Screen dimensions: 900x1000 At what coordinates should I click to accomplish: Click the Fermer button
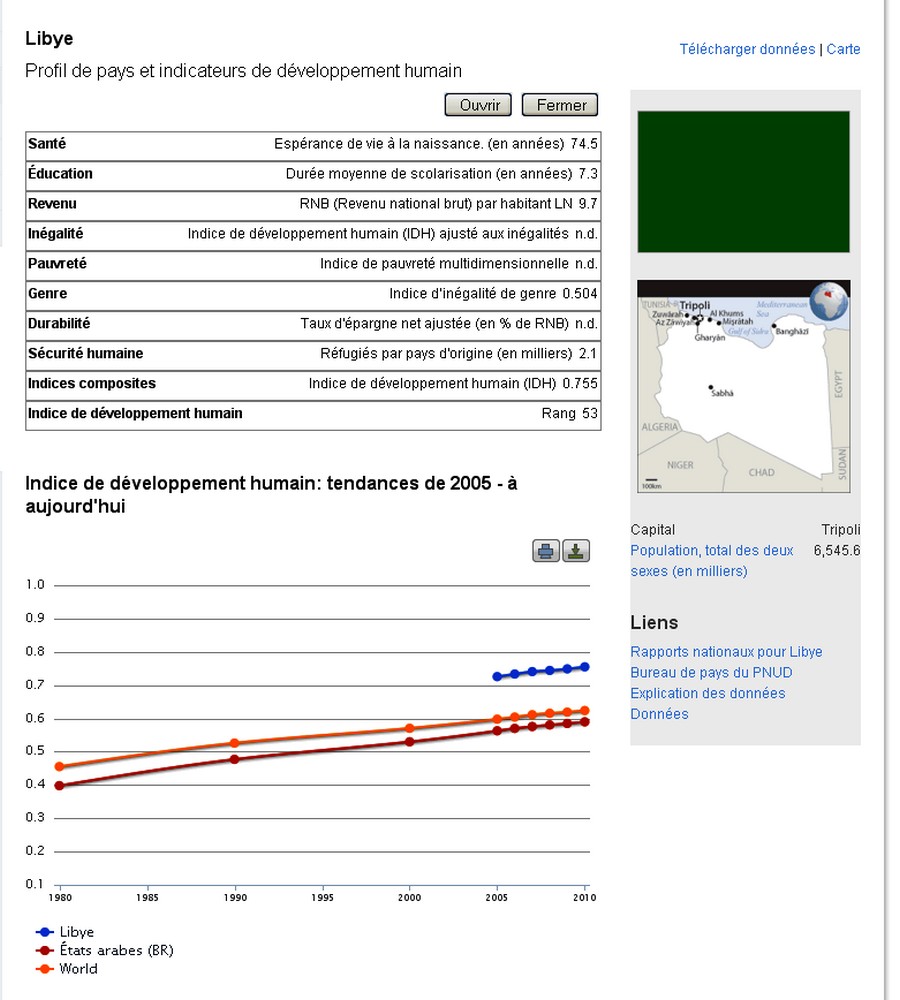(x=559, y=104)
